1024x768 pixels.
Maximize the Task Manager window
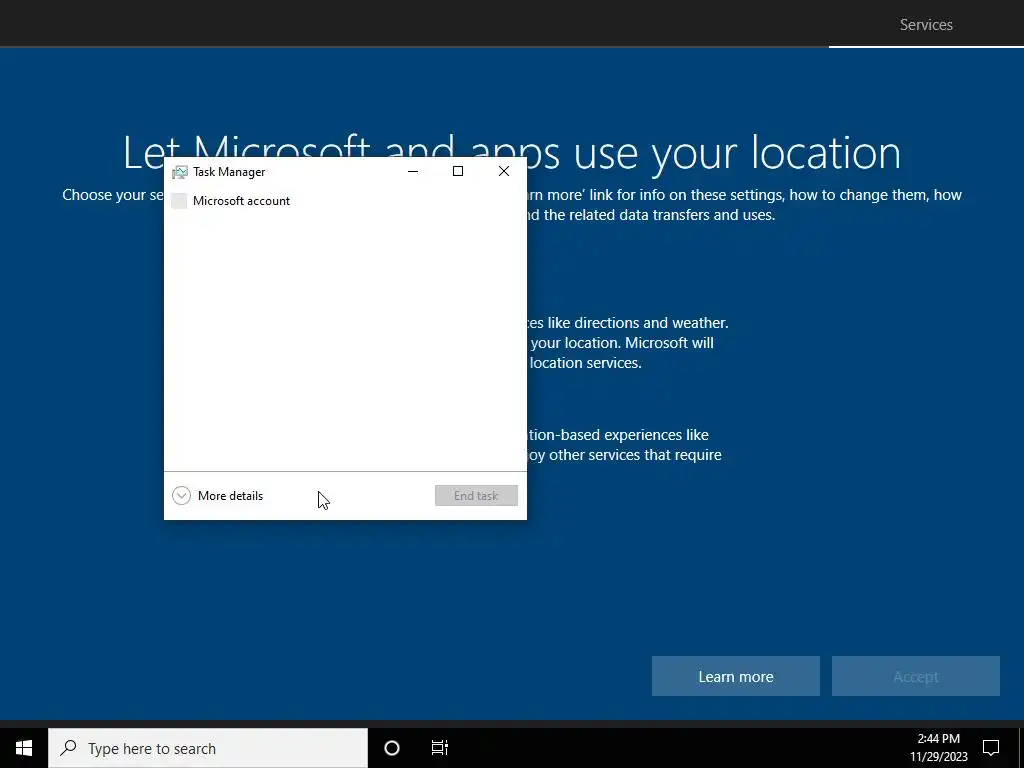(x=458, y=171)
